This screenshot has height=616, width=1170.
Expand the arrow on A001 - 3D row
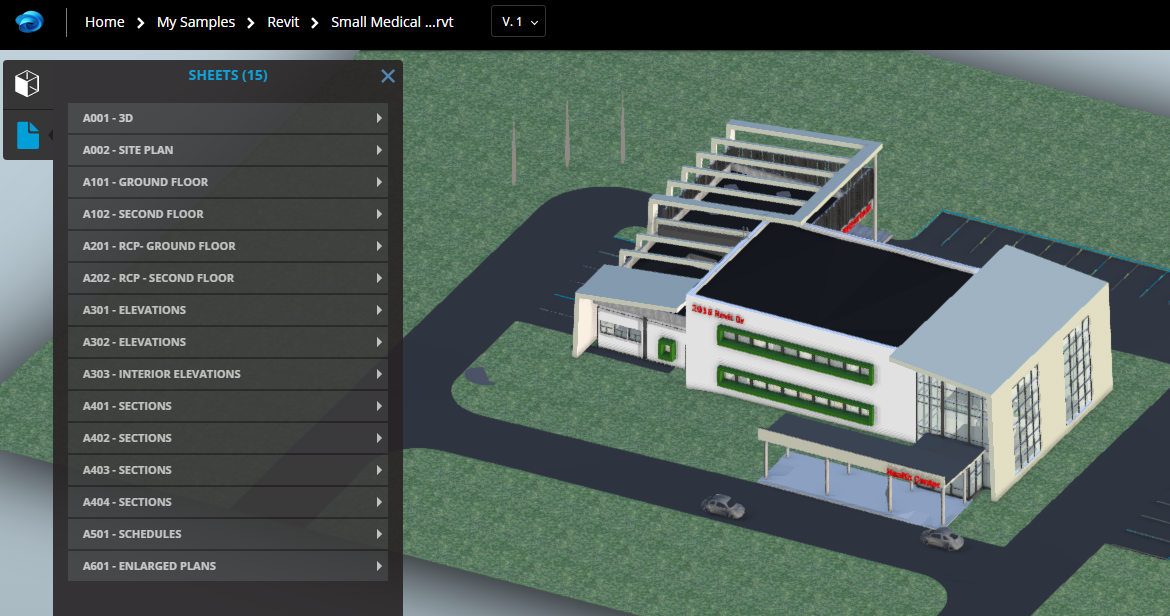pos(379,117)
